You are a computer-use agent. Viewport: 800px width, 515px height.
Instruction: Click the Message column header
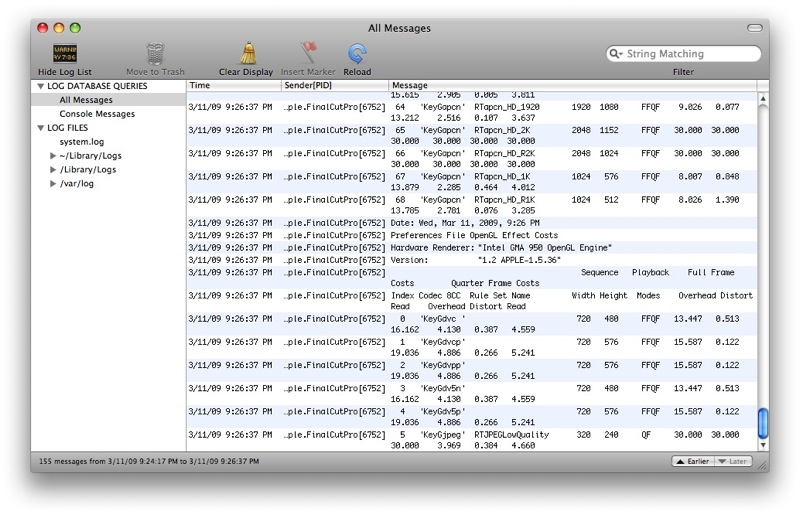572,85
